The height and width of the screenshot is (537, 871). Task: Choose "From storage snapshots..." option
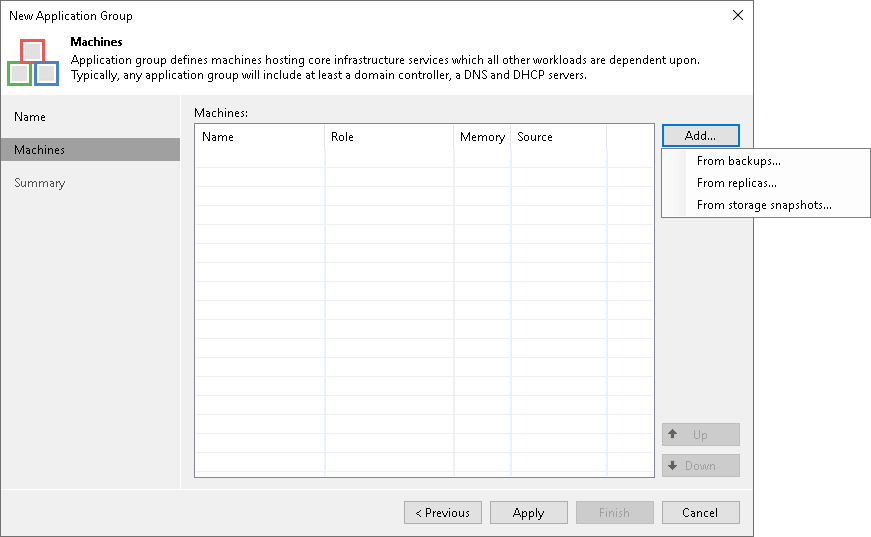[x=764, y=205]
